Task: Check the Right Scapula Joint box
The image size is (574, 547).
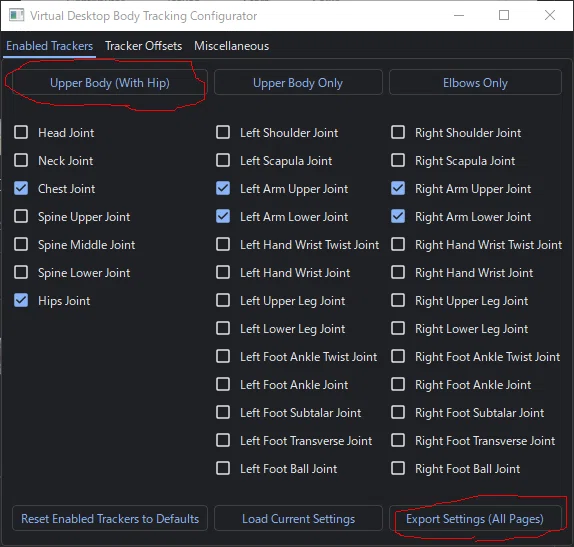Action: coord(398,160)
